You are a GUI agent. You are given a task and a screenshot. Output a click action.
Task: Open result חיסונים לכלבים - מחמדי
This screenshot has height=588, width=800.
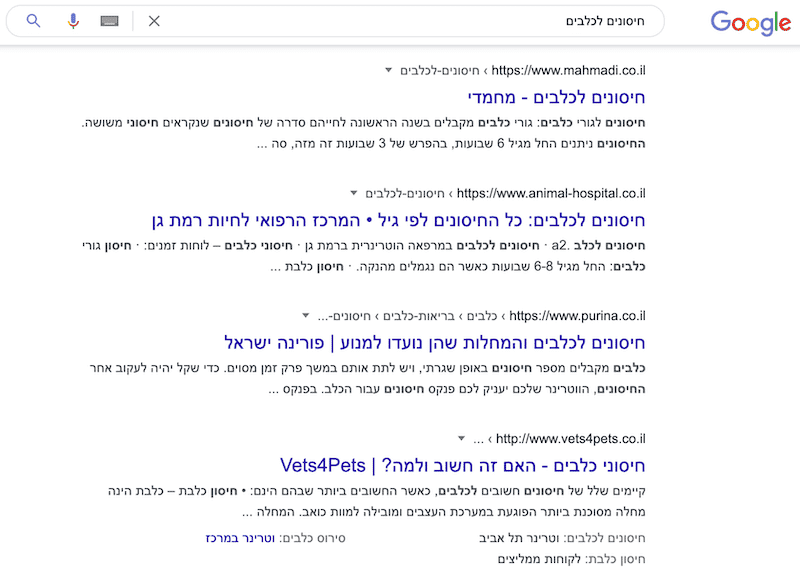click(x=556, y=97)
